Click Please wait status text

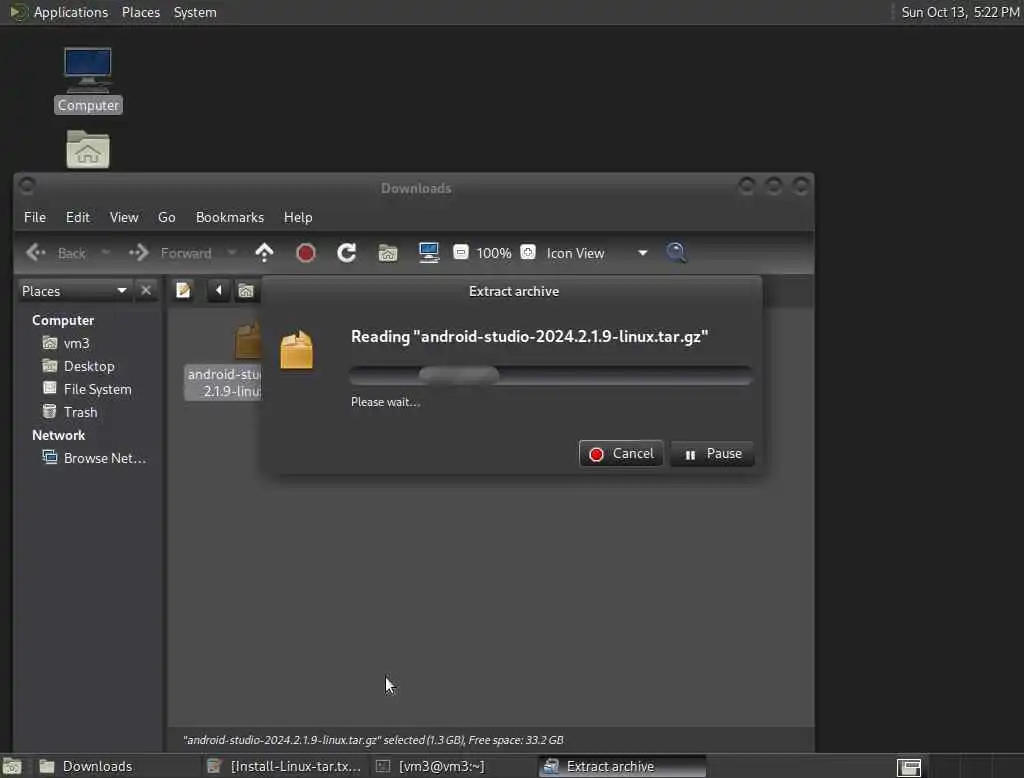[x=385, y=402]
